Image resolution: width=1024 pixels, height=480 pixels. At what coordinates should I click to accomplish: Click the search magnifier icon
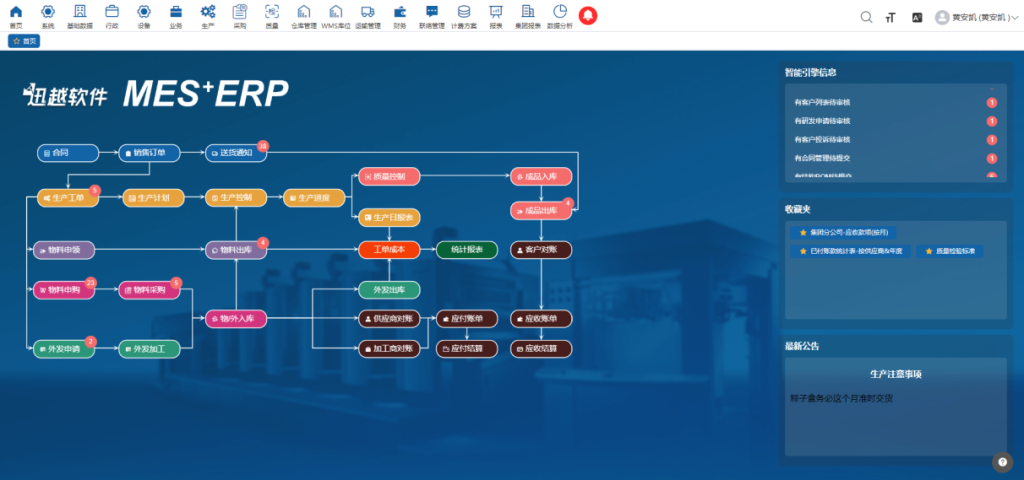[866, 17]
